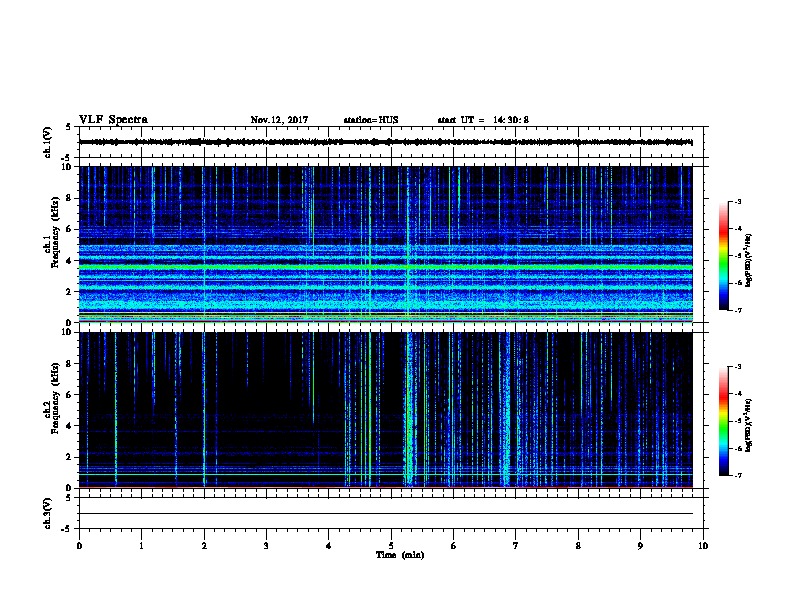Click the ch.1(V) axis label of top waveform

click(x=48, y=142)
